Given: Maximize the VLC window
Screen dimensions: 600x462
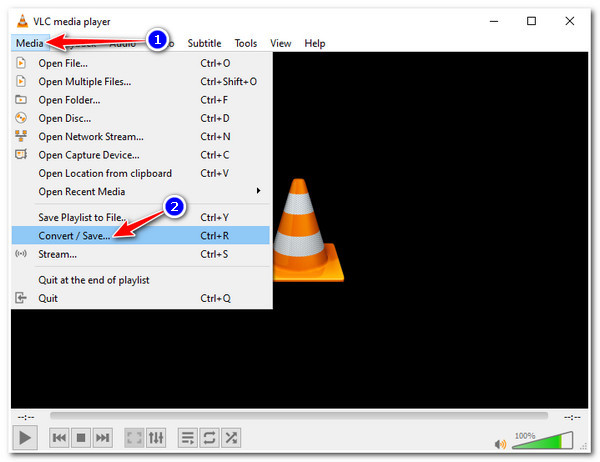Looking at the screenshot, I should 532,21.
